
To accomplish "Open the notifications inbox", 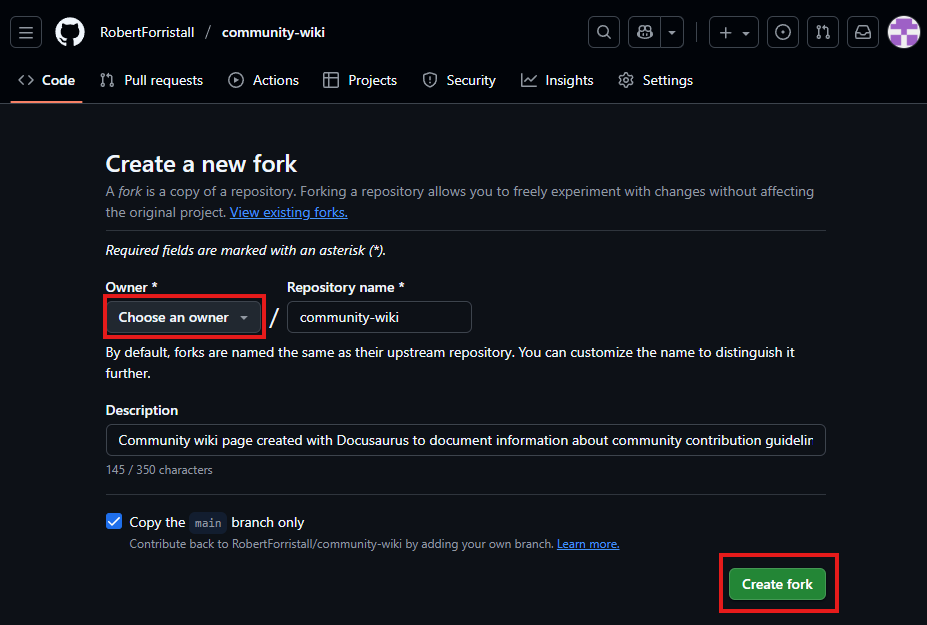I will tap(862, 31).
